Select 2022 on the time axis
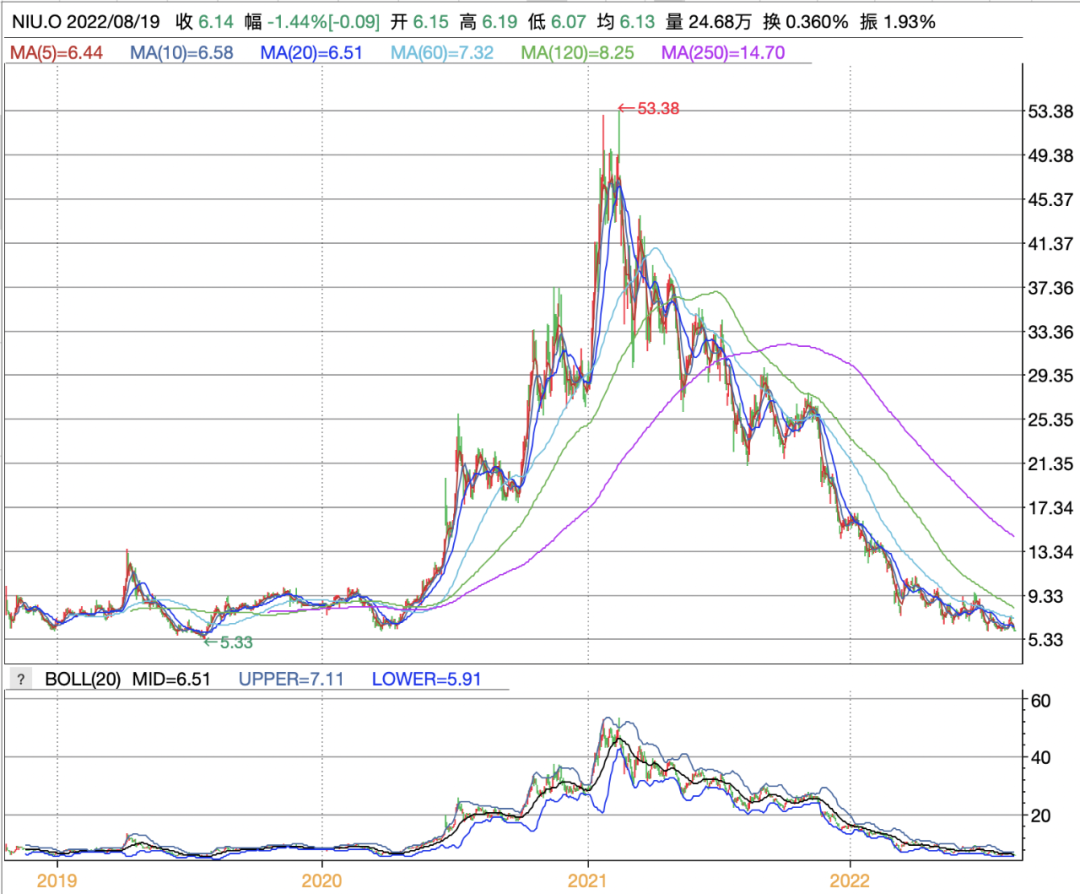 (850, 880)
